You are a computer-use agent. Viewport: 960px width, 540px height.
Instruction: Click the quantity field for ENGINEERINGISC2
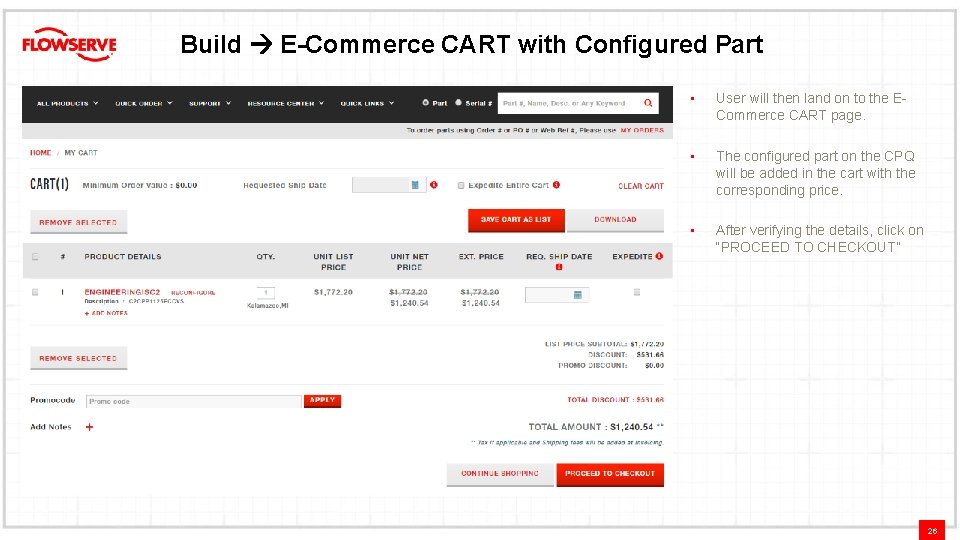point(266,293)
